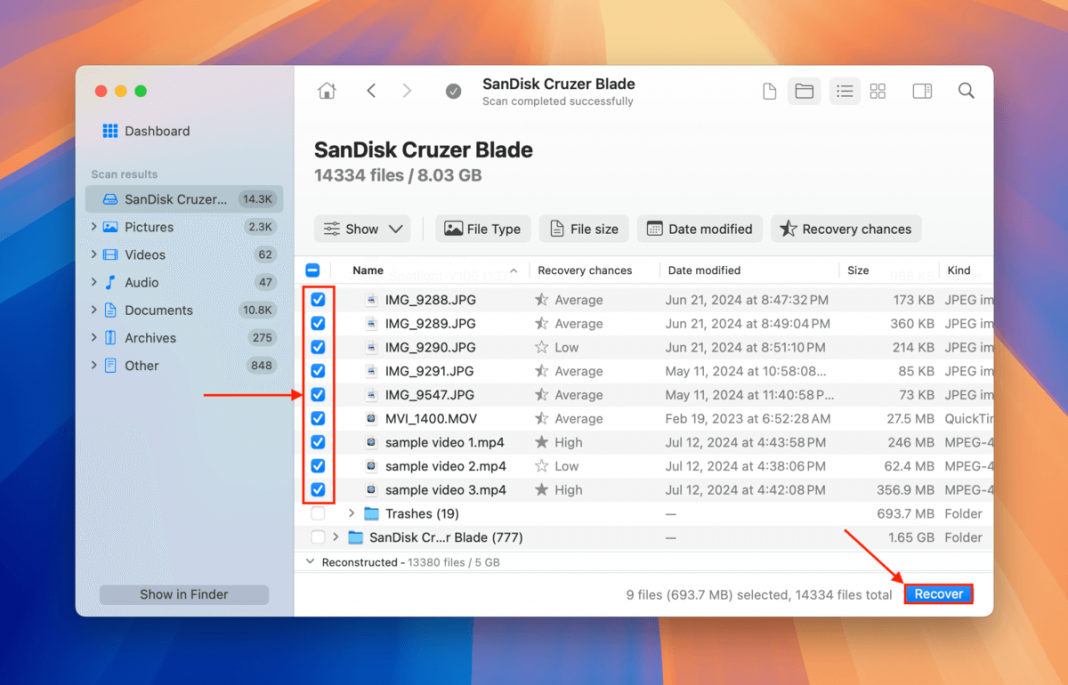Viewport: 1068px width, 685px height.
Task: Select the single file view icon
Action: pyautogui.click(x=769, y=91)
